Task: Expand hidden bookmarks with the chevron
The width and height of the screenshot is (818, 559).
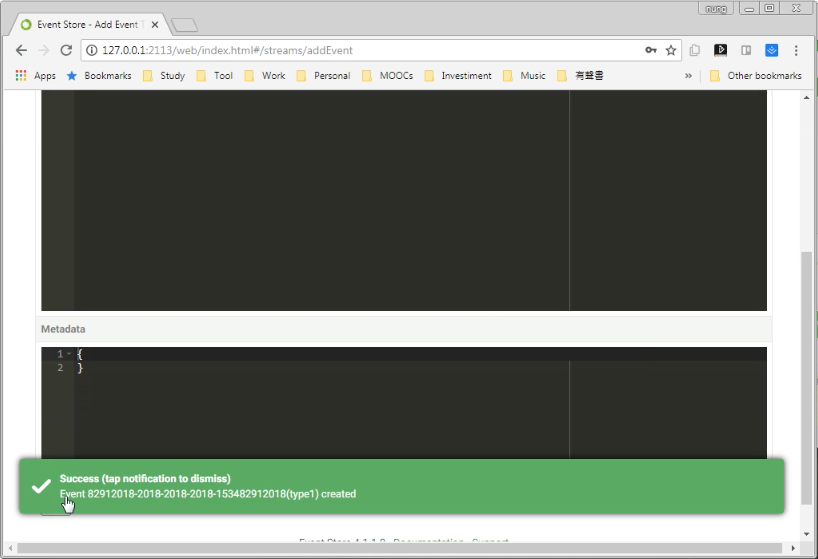Action: (688, 76)
